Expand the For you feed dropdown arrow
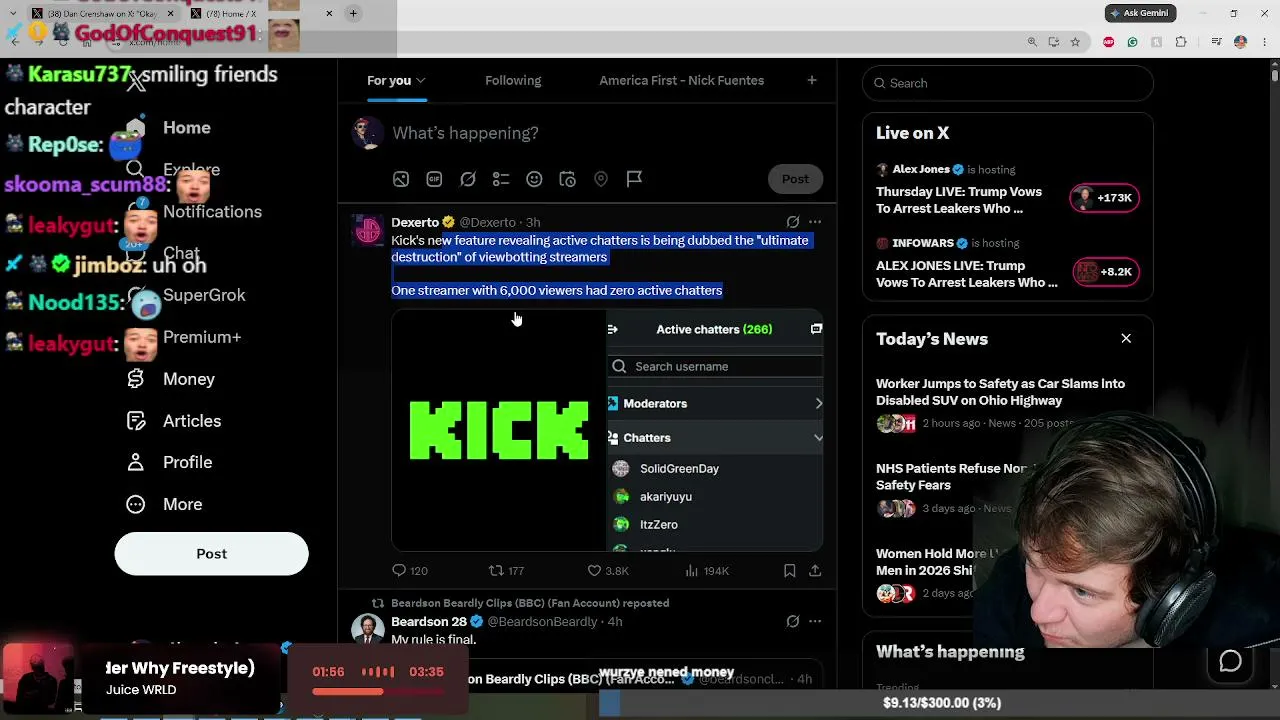1280x720 pixels. [x=421, y=81]
